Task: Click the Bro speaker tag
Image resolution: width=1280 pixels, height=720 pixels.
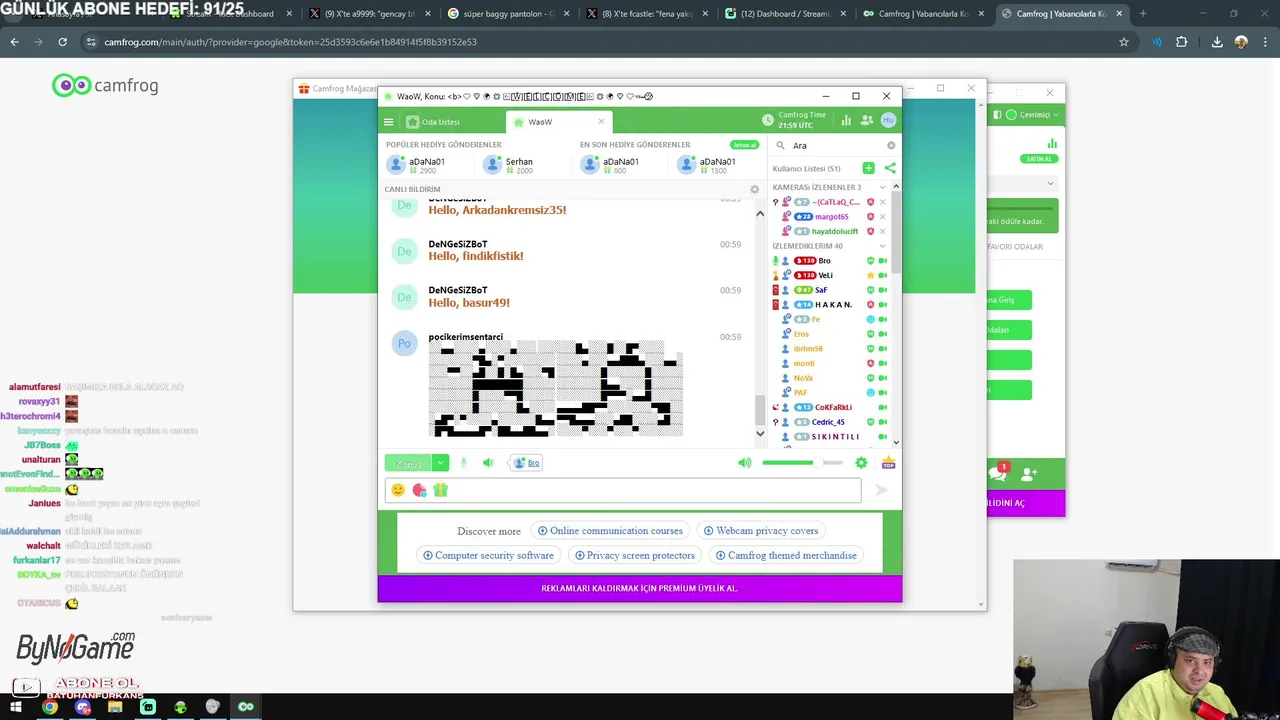Action: click(526, 463)
